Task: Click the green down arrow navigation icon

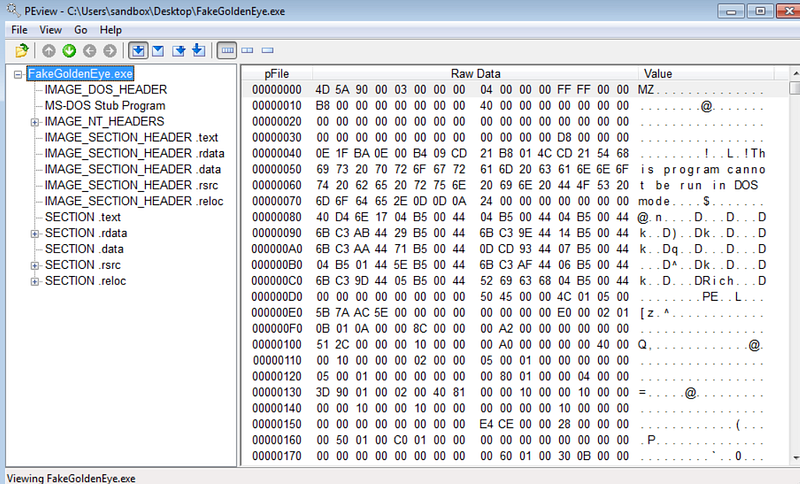Action: [x=69, y=50]
